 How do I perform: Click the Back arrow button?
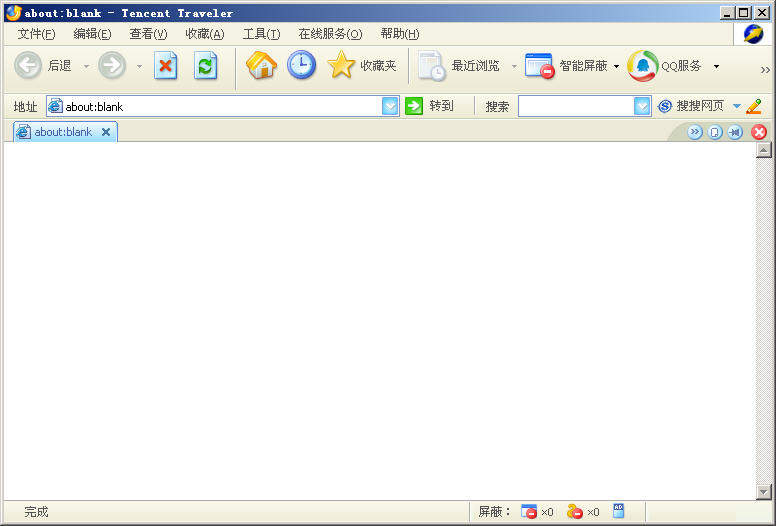point(28,65)
